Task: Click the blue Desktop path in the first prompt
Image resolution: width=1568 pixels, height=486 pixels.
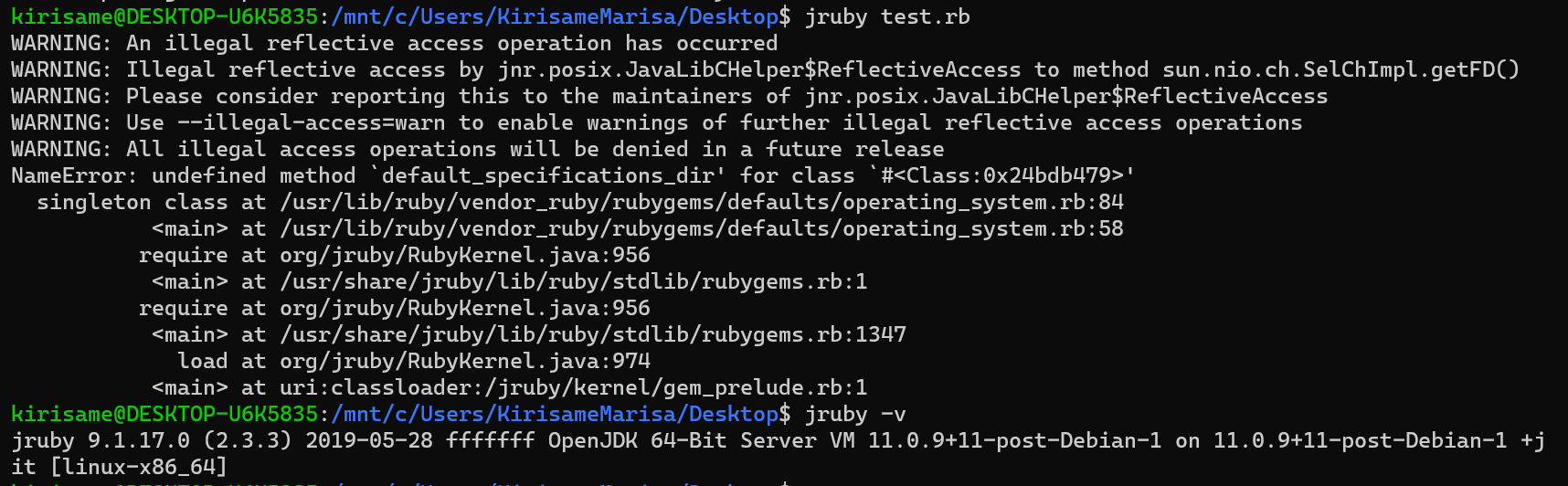Action: [x=556, y=17]
